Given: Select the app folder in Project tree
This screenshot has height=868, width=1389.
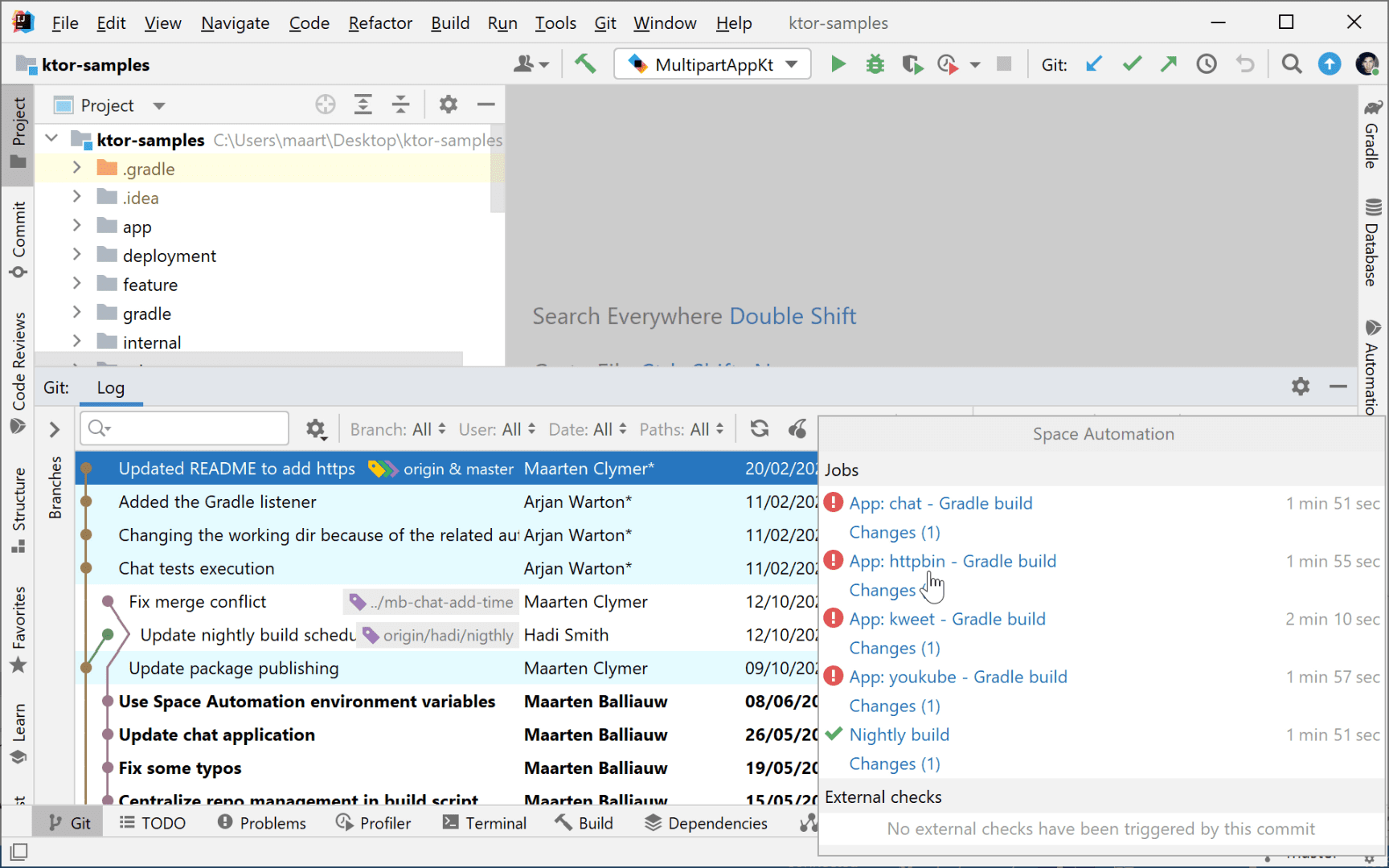Looking at the screenshot, I should tap(137, 227).
